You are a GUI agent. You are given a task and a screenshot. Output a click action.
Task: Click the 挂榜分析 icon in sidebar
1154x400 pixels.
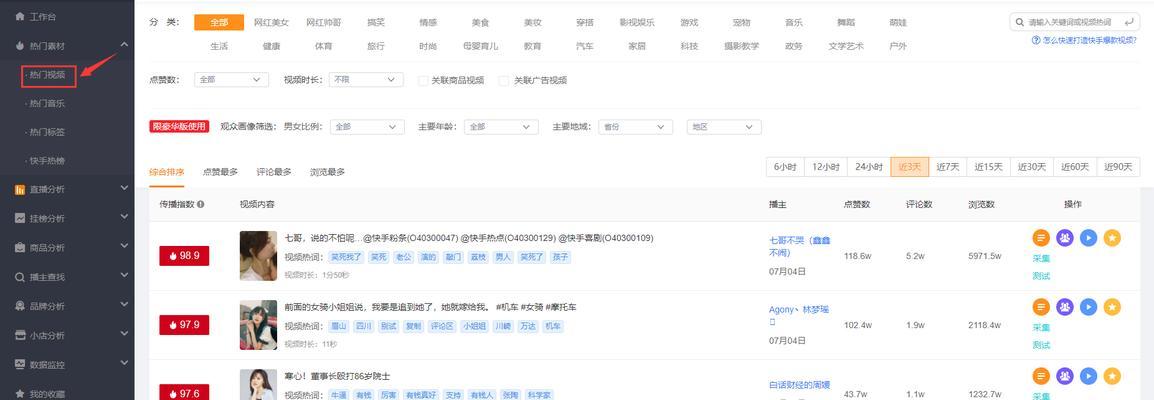coord(20,218)
